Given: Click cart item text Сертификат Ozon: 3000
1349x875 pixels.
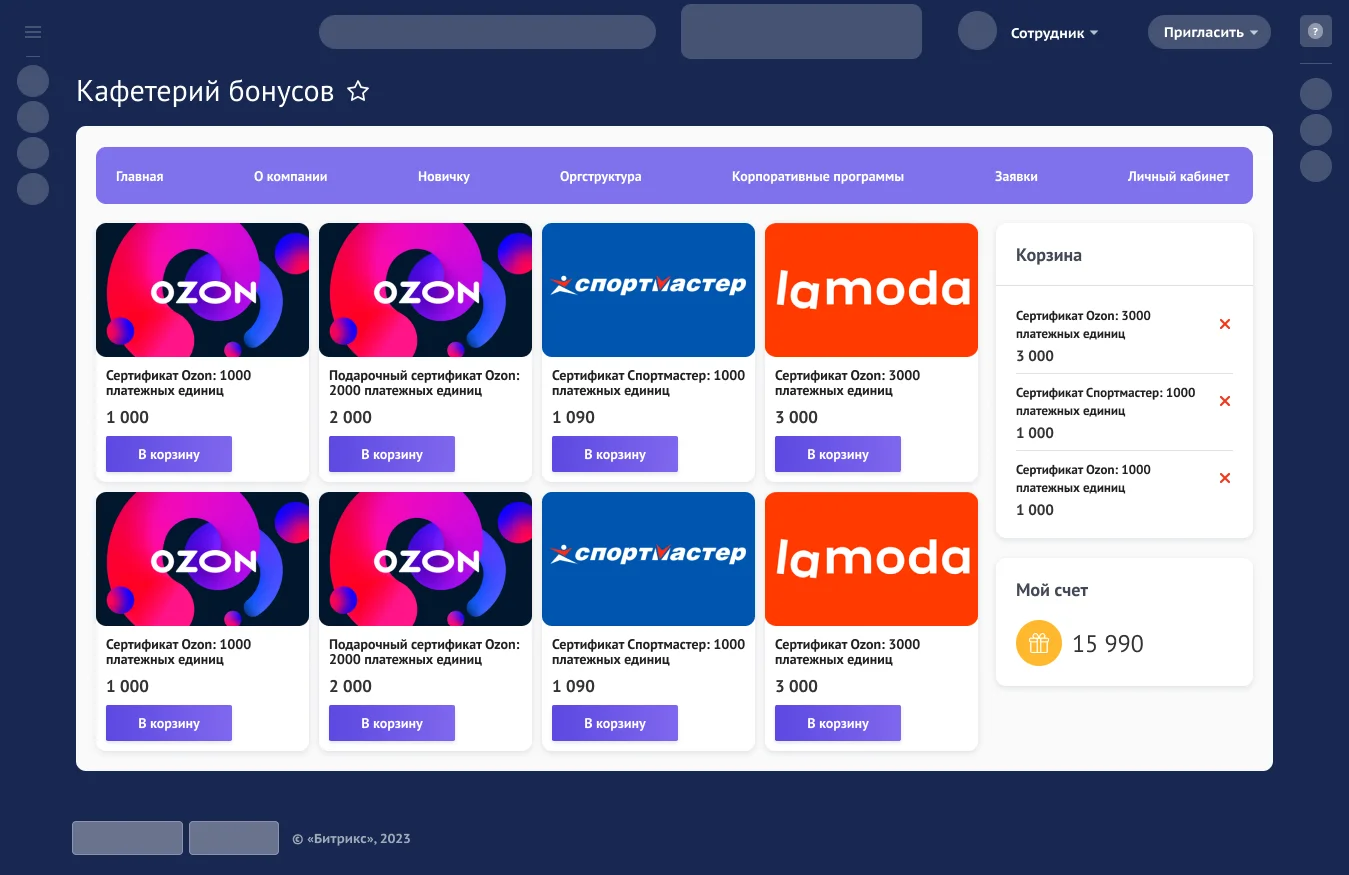Looking at the screenshot, I should [1083, 325].
